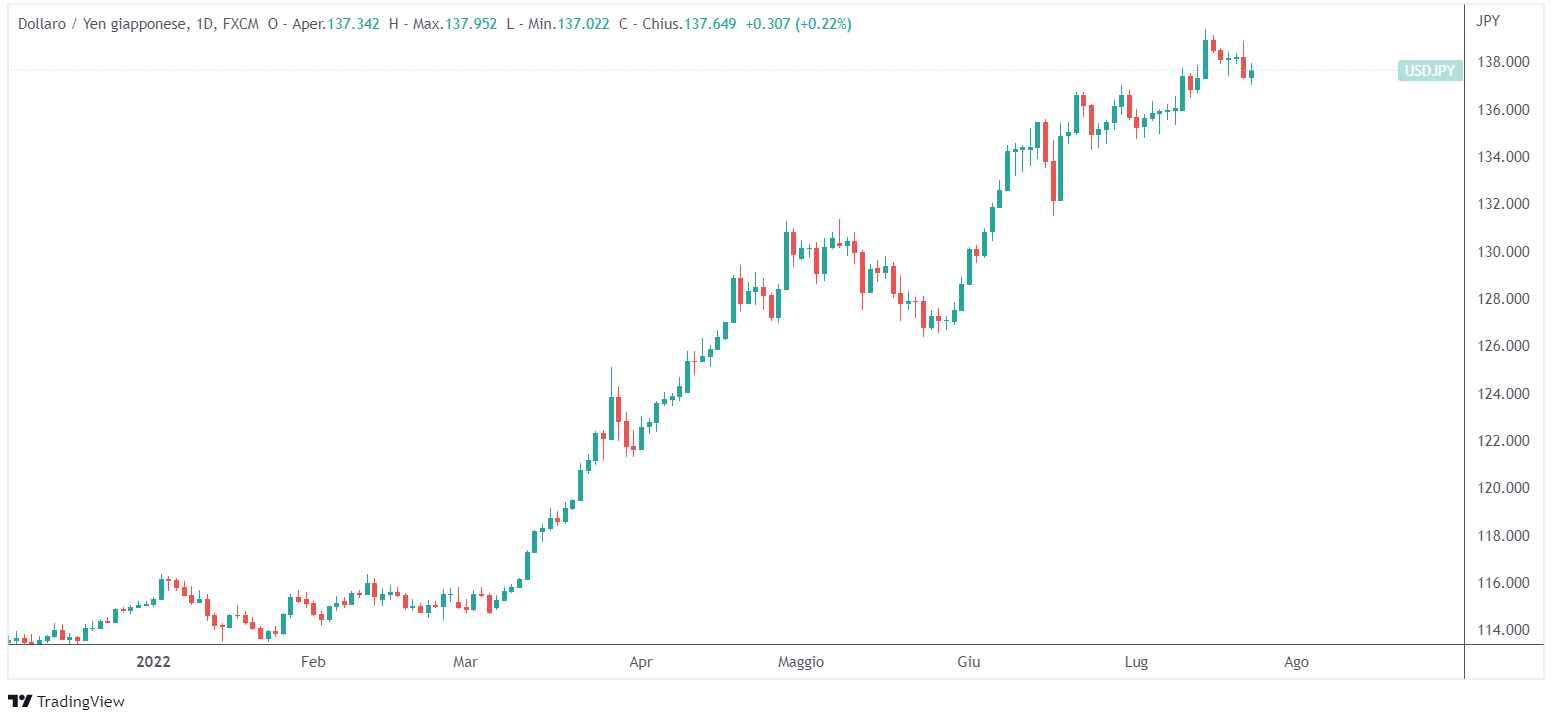Click the TradingView logo icon
Image resolution: width=1551 pixels, height=718 pixels.
pyautogui.click(x=19, y=701)
